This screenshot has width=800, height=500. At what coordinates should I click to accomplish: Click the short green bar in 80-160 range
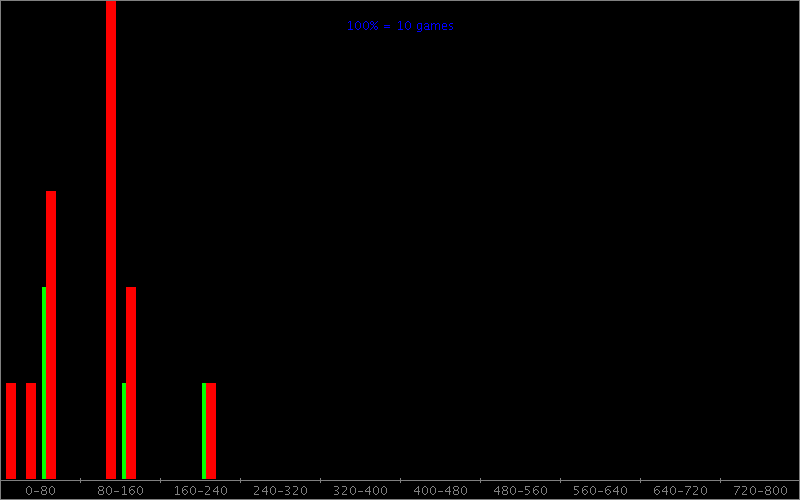[124, 431]
